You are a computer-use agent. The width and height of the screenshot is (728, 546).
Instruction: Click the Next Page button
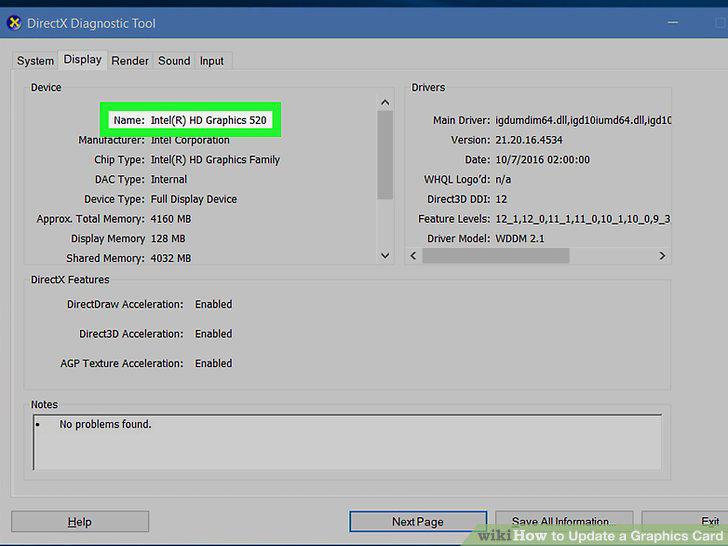click(x=418, y=522)
